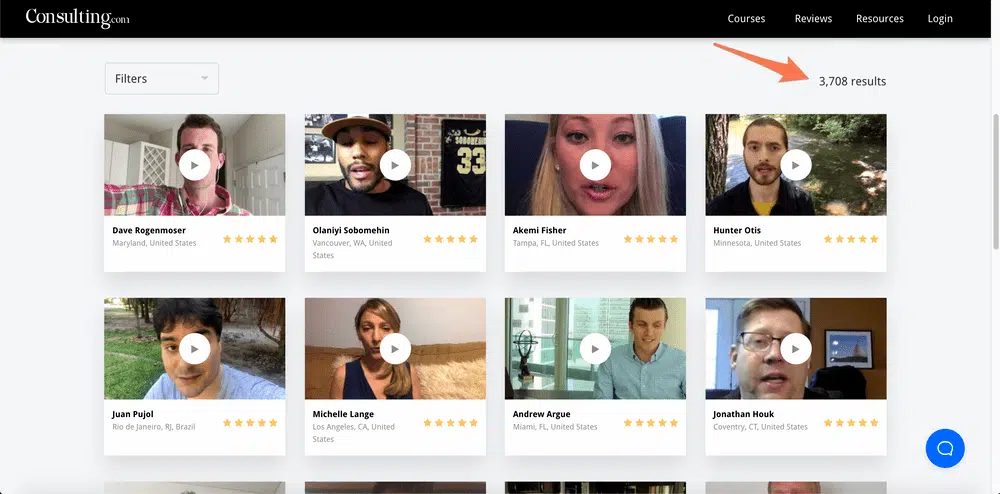The height and width of the screenshot is (494, 1000).
Task: Play Hunter Otis's video review
Action: click(795, 165)
